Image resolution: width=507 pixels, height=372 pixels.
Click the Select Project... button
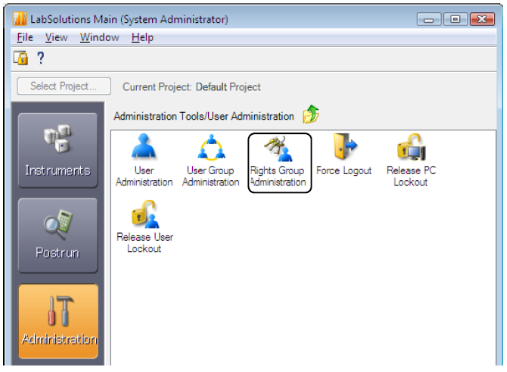[x=64, y=86]
